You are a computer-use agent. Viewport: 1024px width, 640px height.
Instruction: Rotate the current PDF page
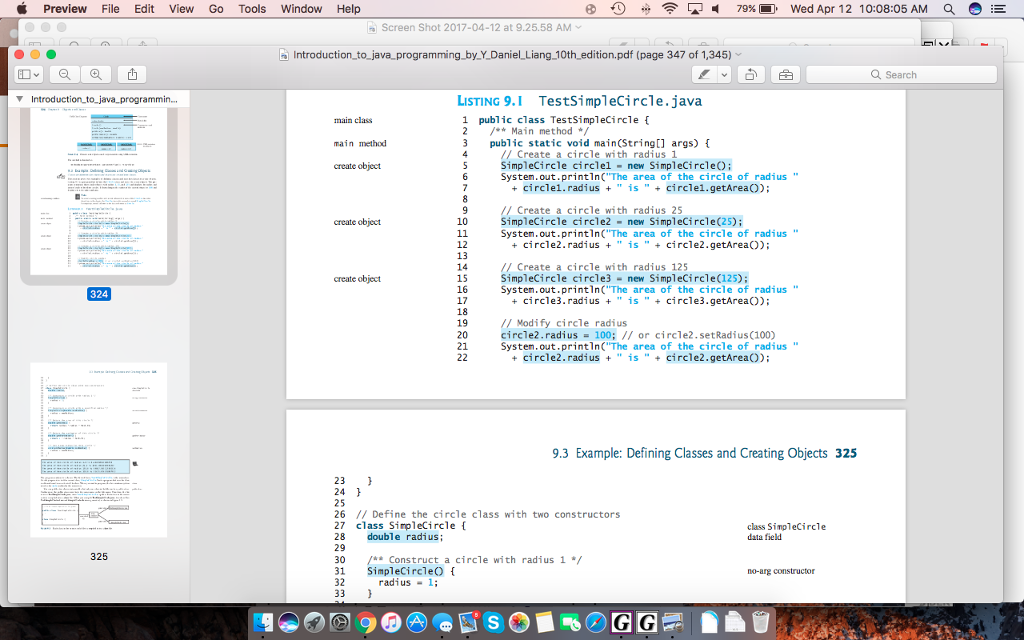750,73
